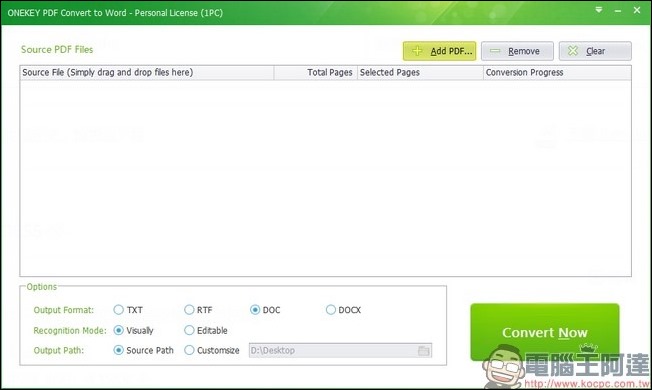The height and width of the screenshot is (390, 652).
Task: Close the ONEKEY PDF window
Action: click(637, 10)
